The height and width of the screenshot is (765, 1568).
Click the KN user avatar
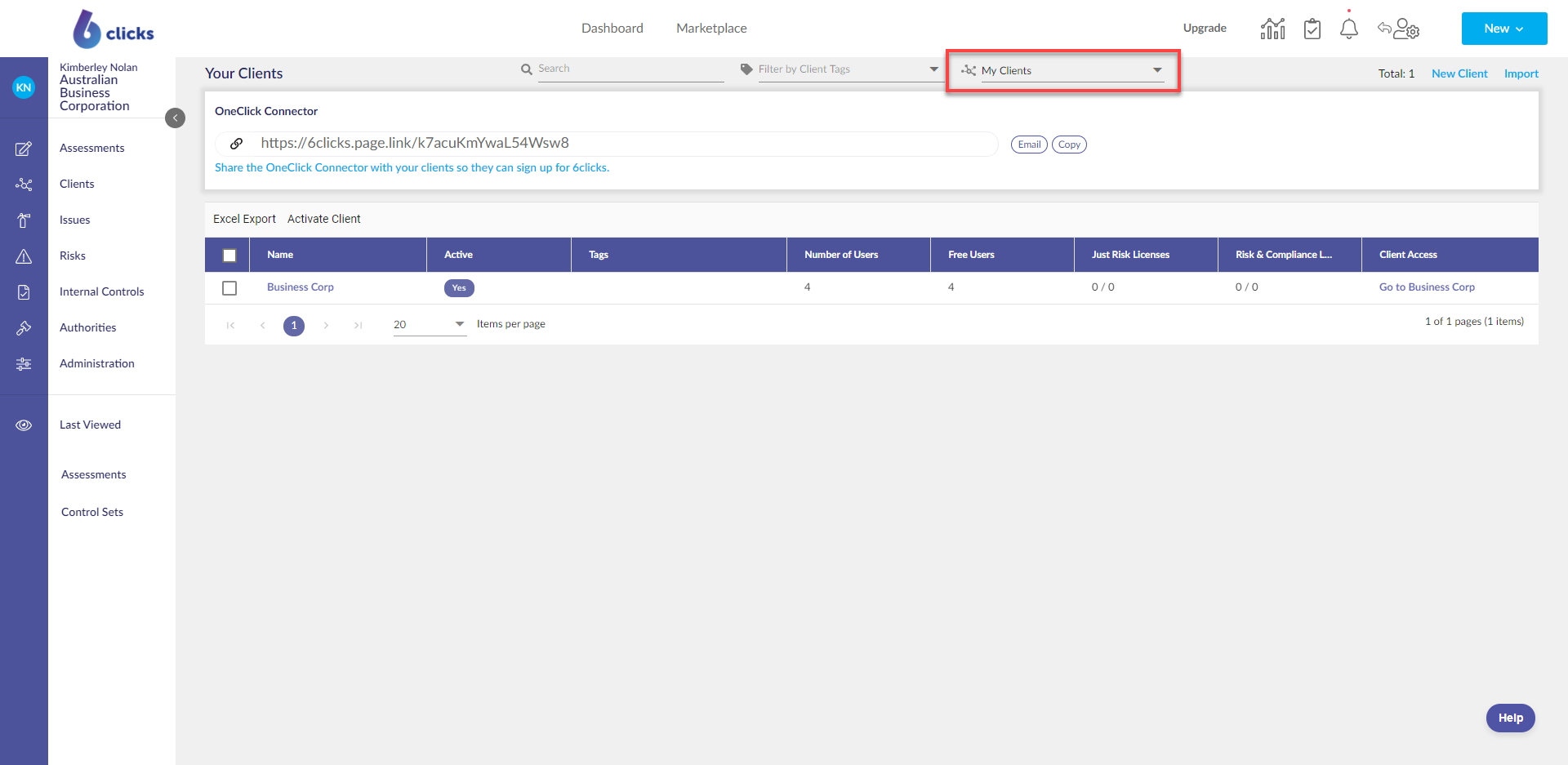[x=24, y=87]
